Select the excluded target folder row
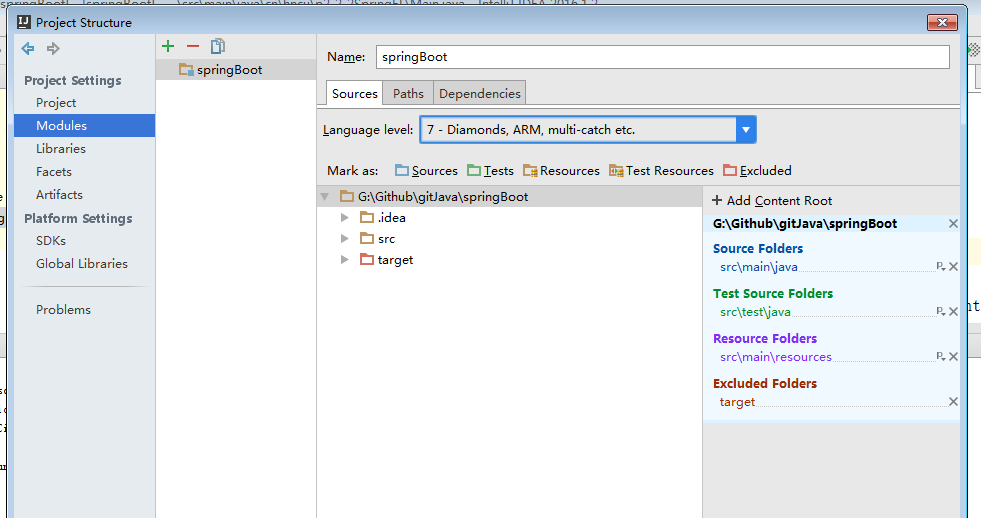This screenshot has width=981, height=518. tap(509, 260)
